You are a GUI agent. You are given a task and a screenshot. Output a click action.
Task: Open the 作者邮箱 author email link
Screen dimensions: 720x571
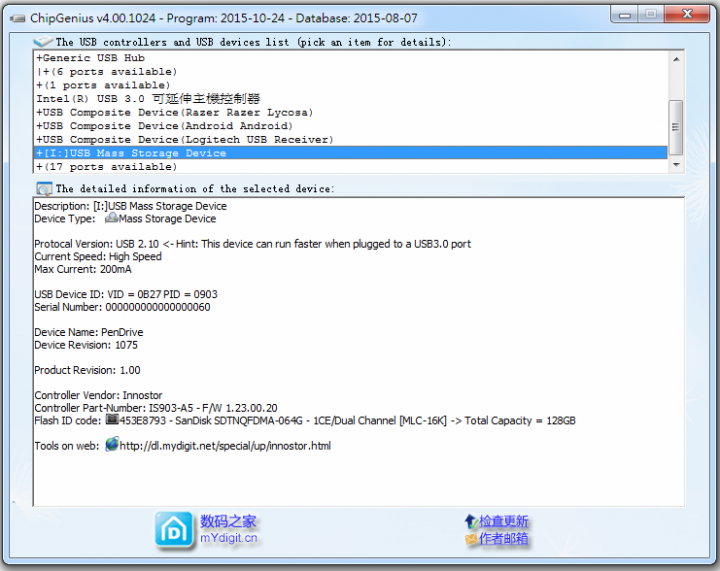coord(504,538)
